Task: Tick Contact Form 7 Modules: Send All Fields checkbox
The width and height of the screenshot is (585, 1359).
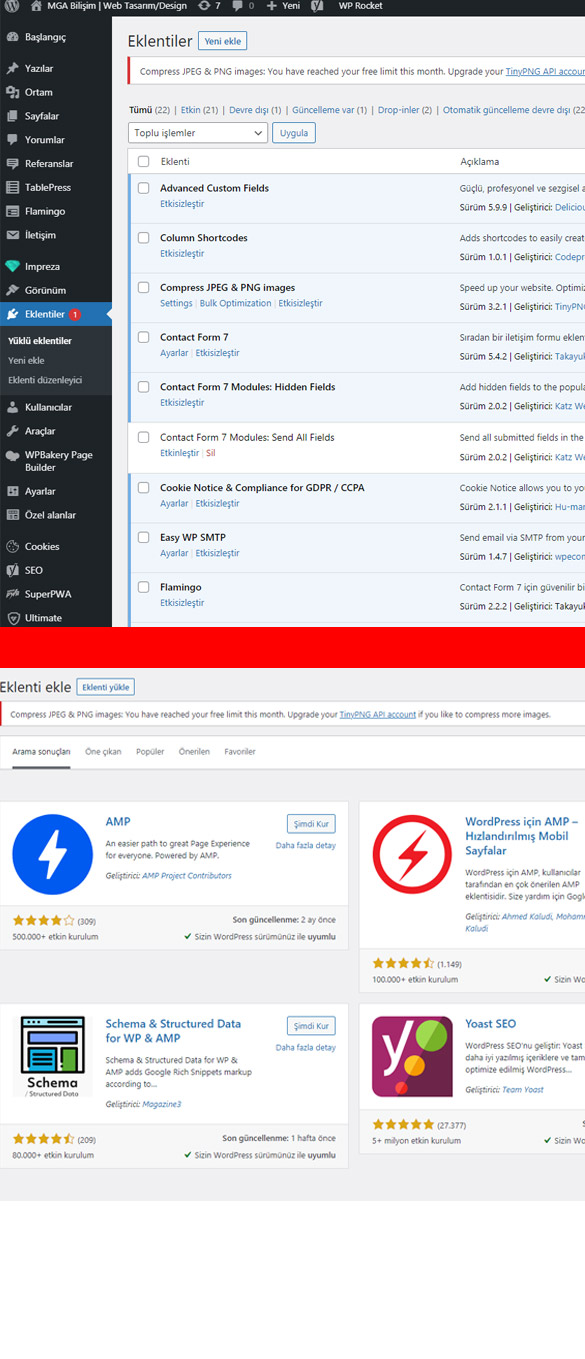Action: (143, 437)
